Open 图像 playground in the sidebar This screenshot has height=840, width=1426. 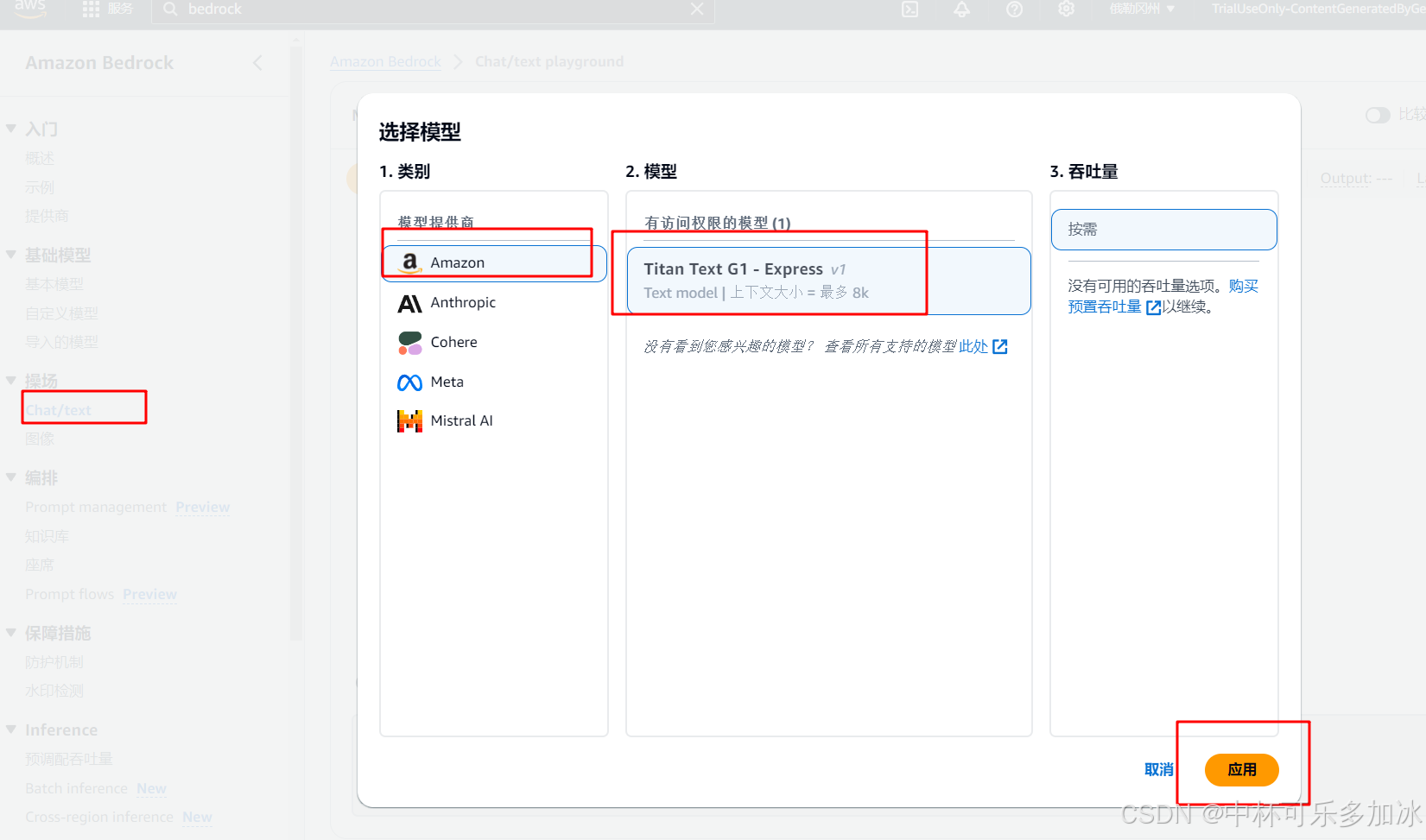(40, 439)
